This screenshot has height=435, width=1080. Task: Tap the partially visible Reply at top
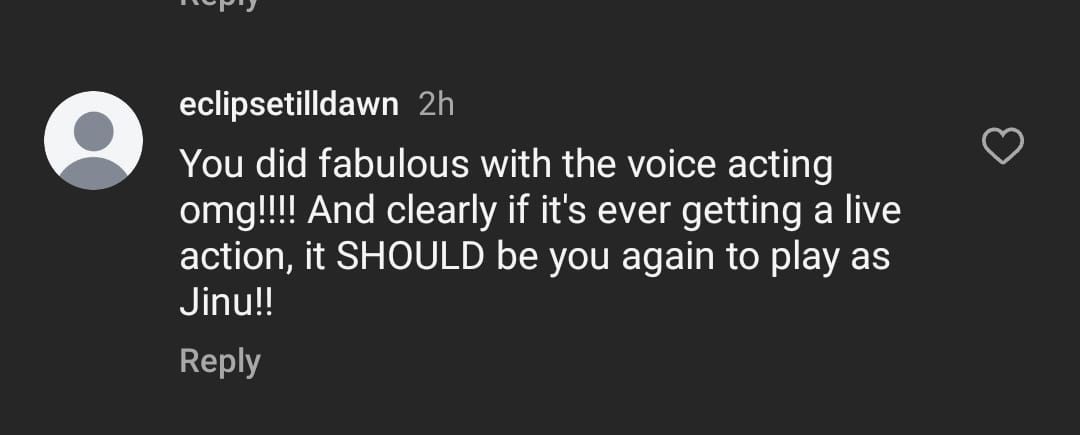[220, 4]
